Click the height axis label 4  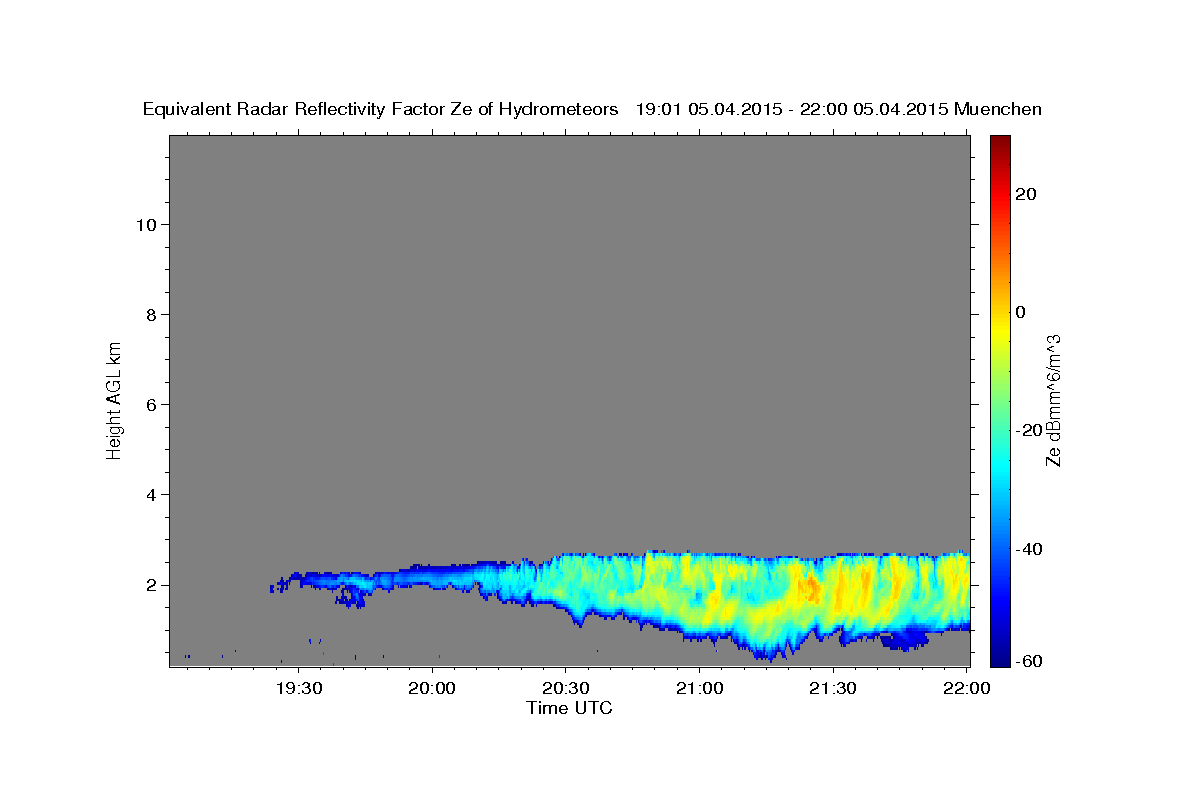coord(149,495)
